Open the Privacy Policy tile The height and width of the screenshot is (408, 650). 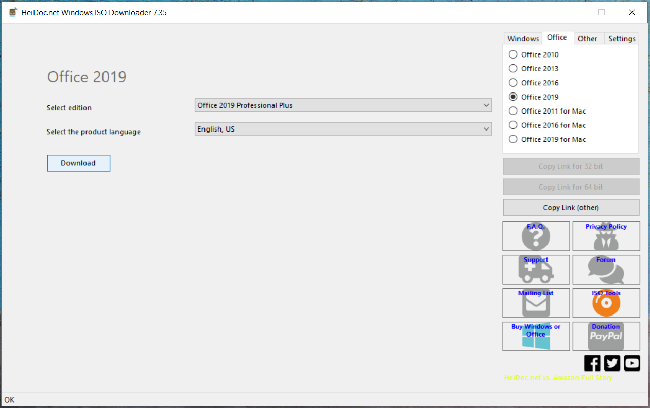[x=606, y=236]
